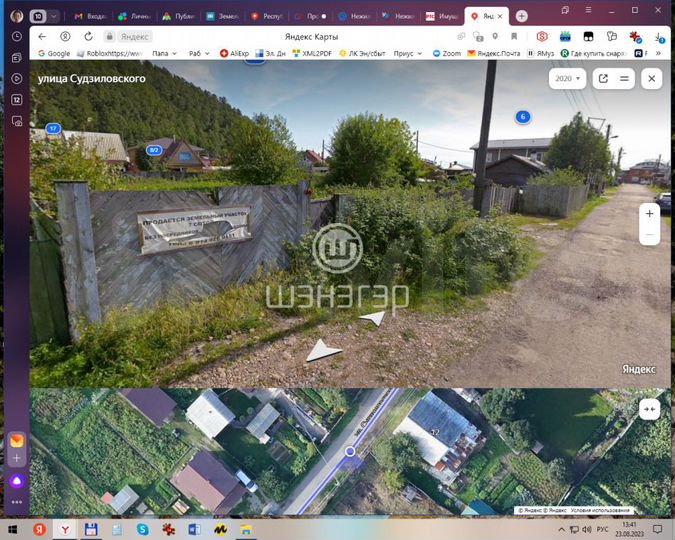This screenshot has width=675, height=540.
Task: Open the sidebar screenshot camera icon
Action: tap(17, 121)
